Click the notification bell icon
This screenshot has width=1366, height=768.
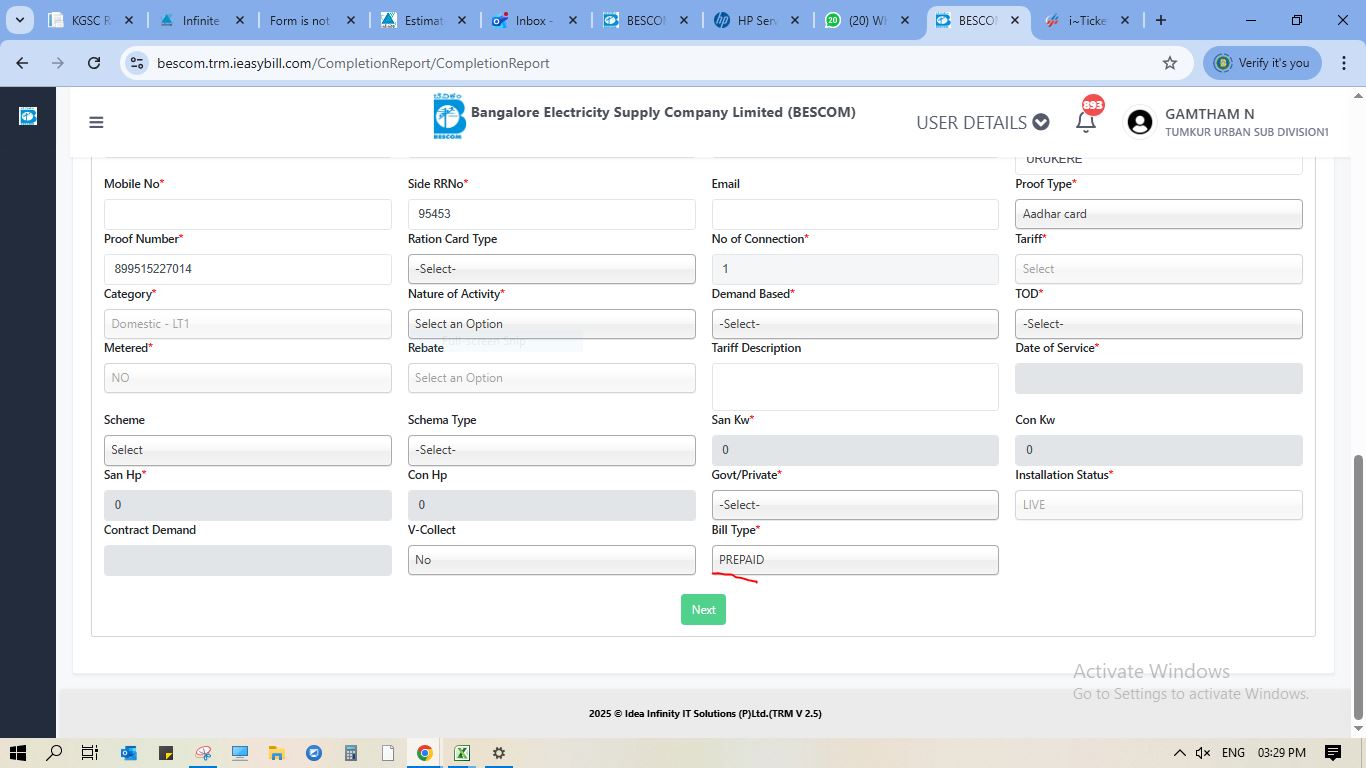click(1086, 122)
